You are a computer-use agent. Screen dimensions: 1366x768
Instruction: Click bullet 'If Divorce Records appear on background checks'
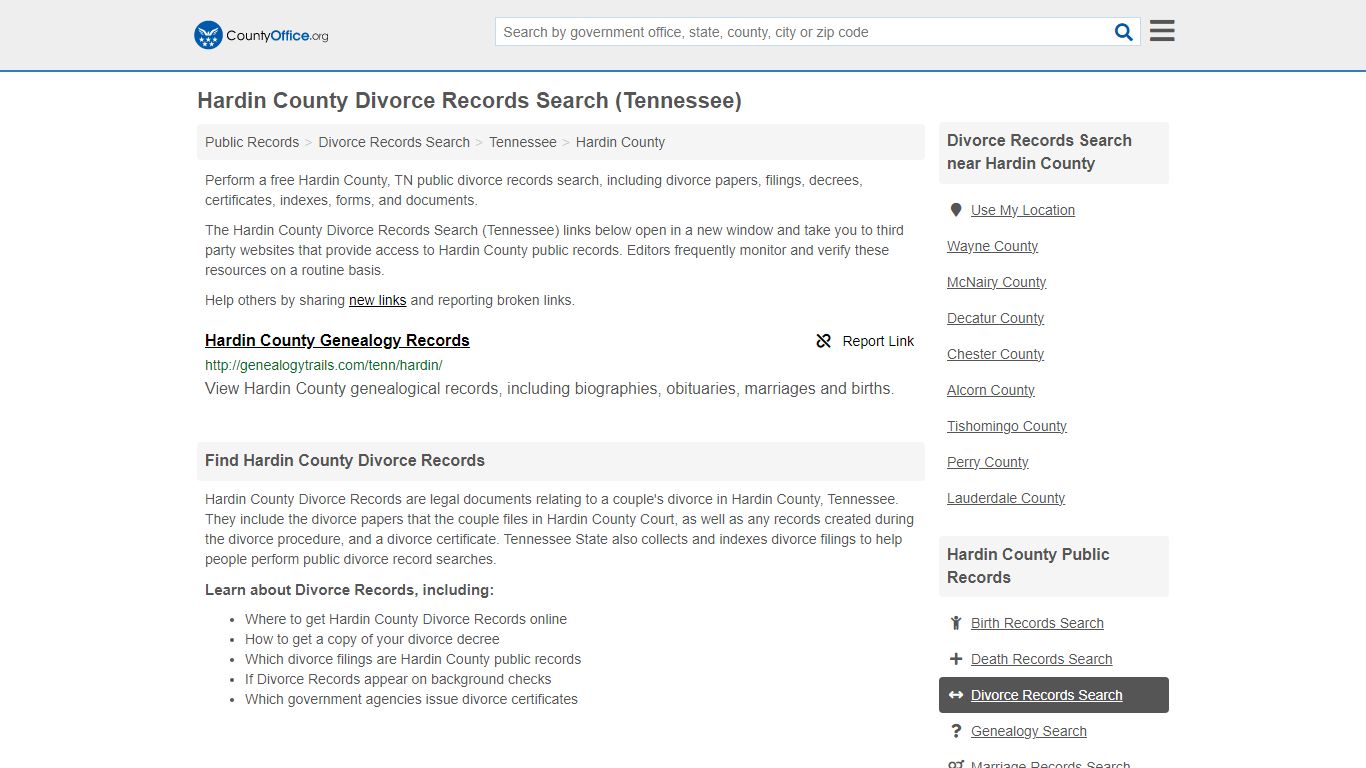398,679
